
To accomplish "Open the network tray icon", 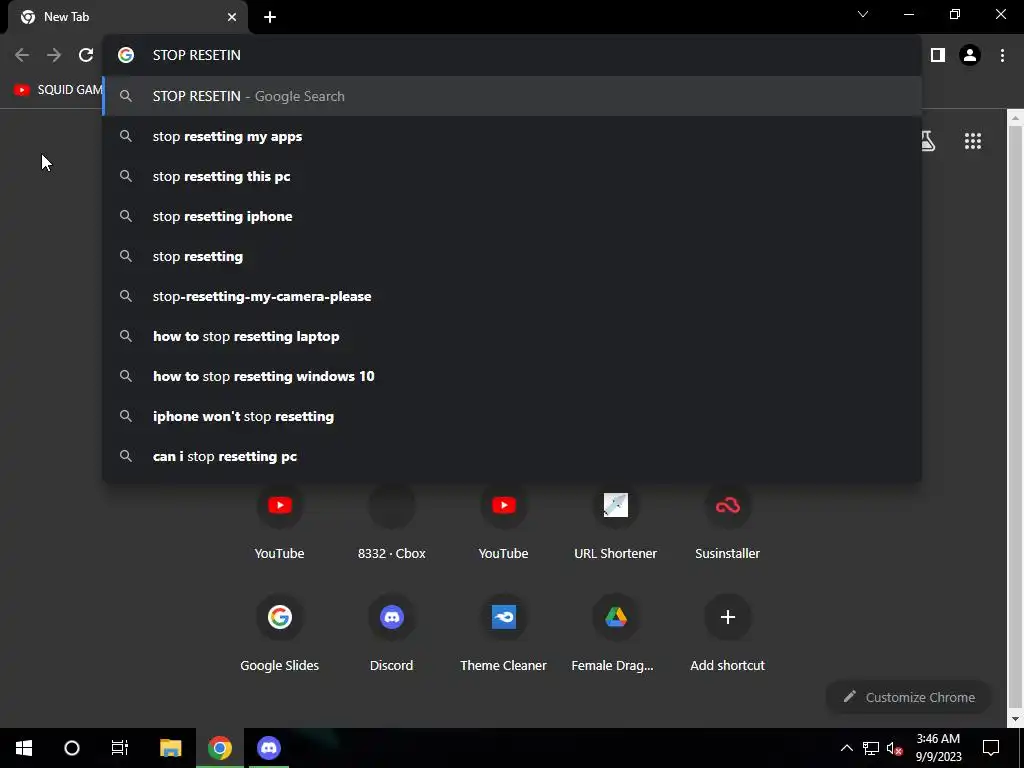I will pos(871,748).
